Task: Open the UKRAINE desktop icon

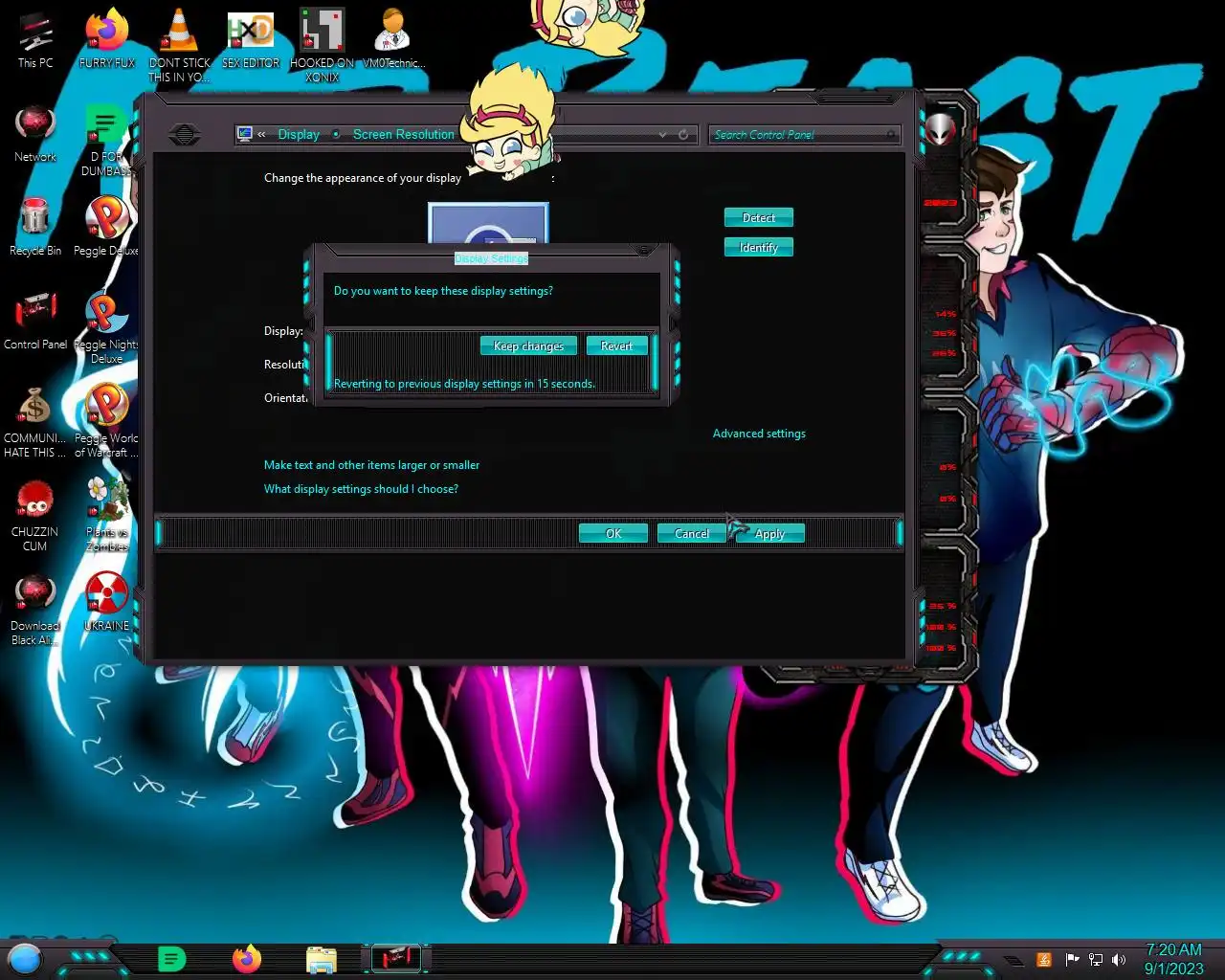Action: pyautogui.click(x=106, y=602)
